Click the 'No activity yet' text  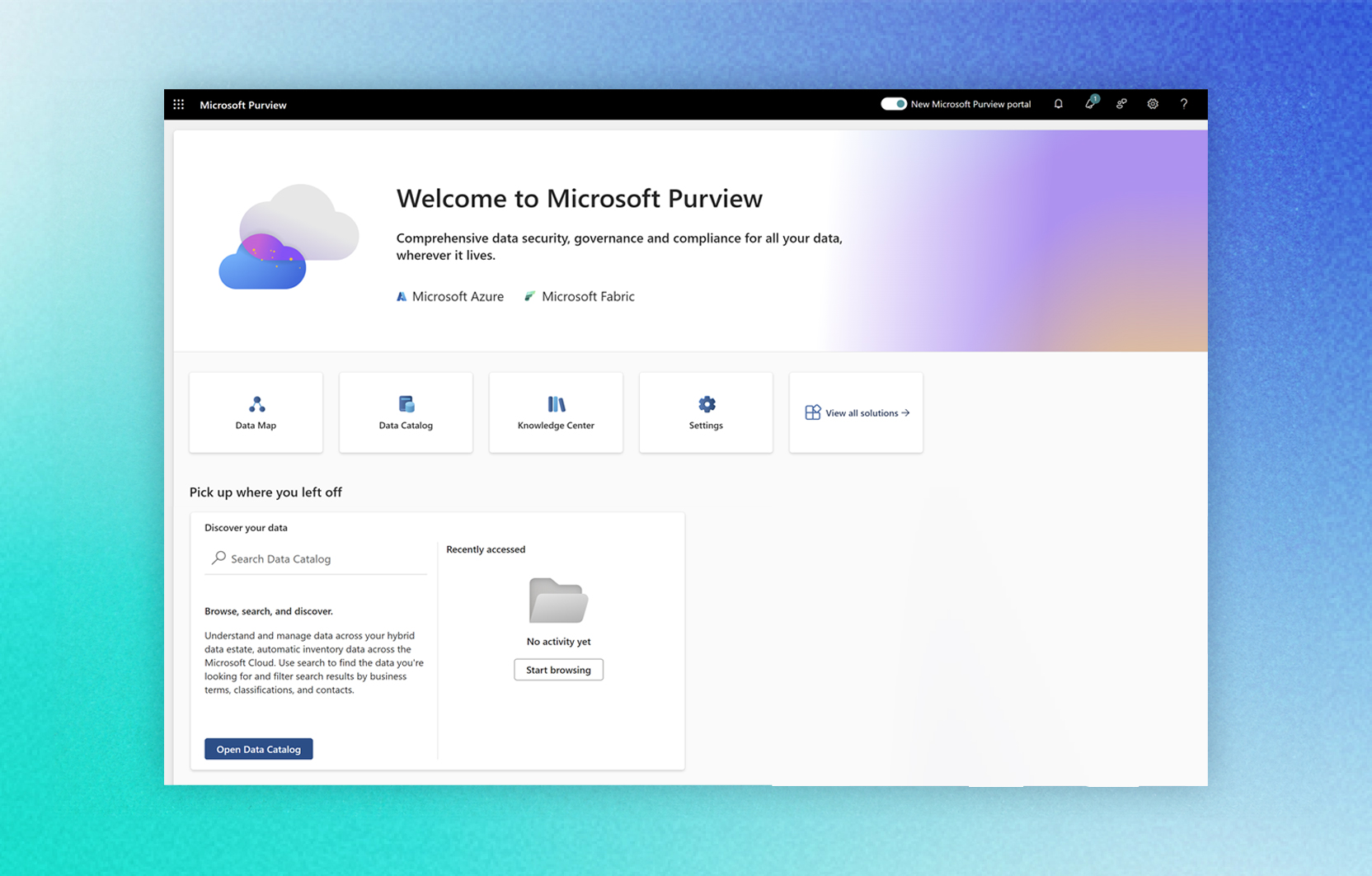coord(558,642)
